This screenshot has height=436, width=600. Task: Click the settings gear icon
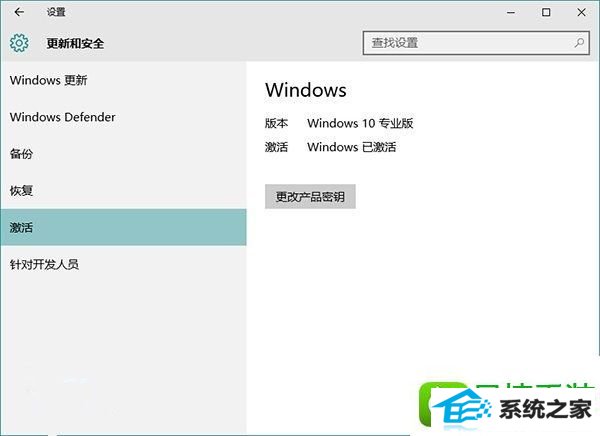coord(19,43)
